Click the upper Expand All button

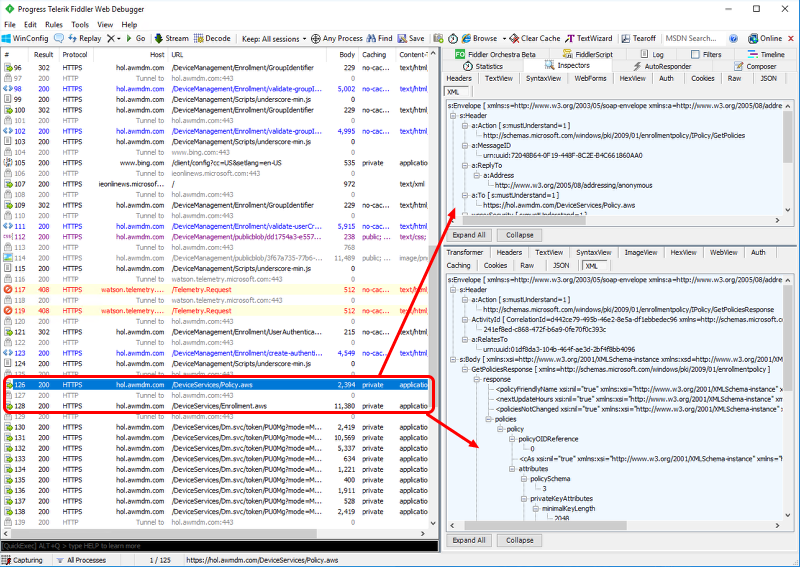pos(470,235)
